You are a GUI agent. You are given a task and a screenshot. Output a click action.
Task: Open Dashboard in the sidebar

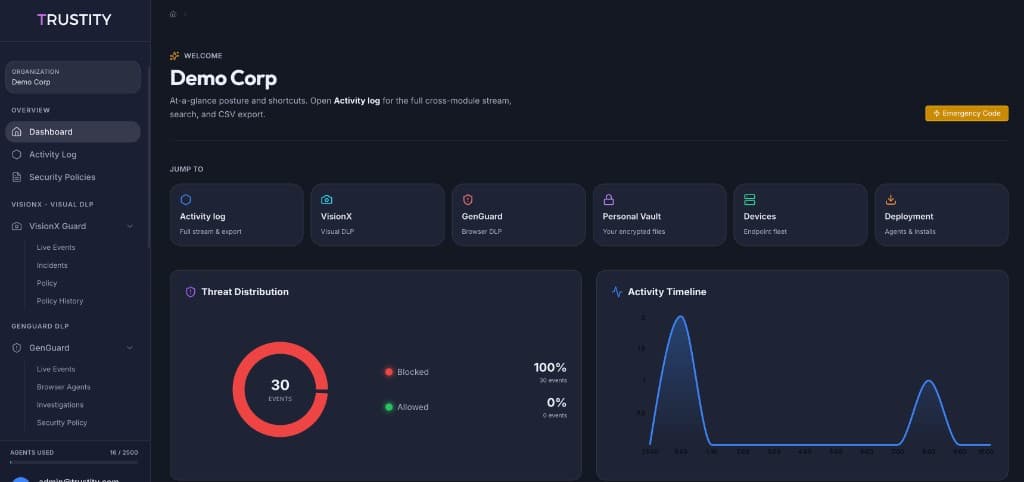tap(73, 132)
